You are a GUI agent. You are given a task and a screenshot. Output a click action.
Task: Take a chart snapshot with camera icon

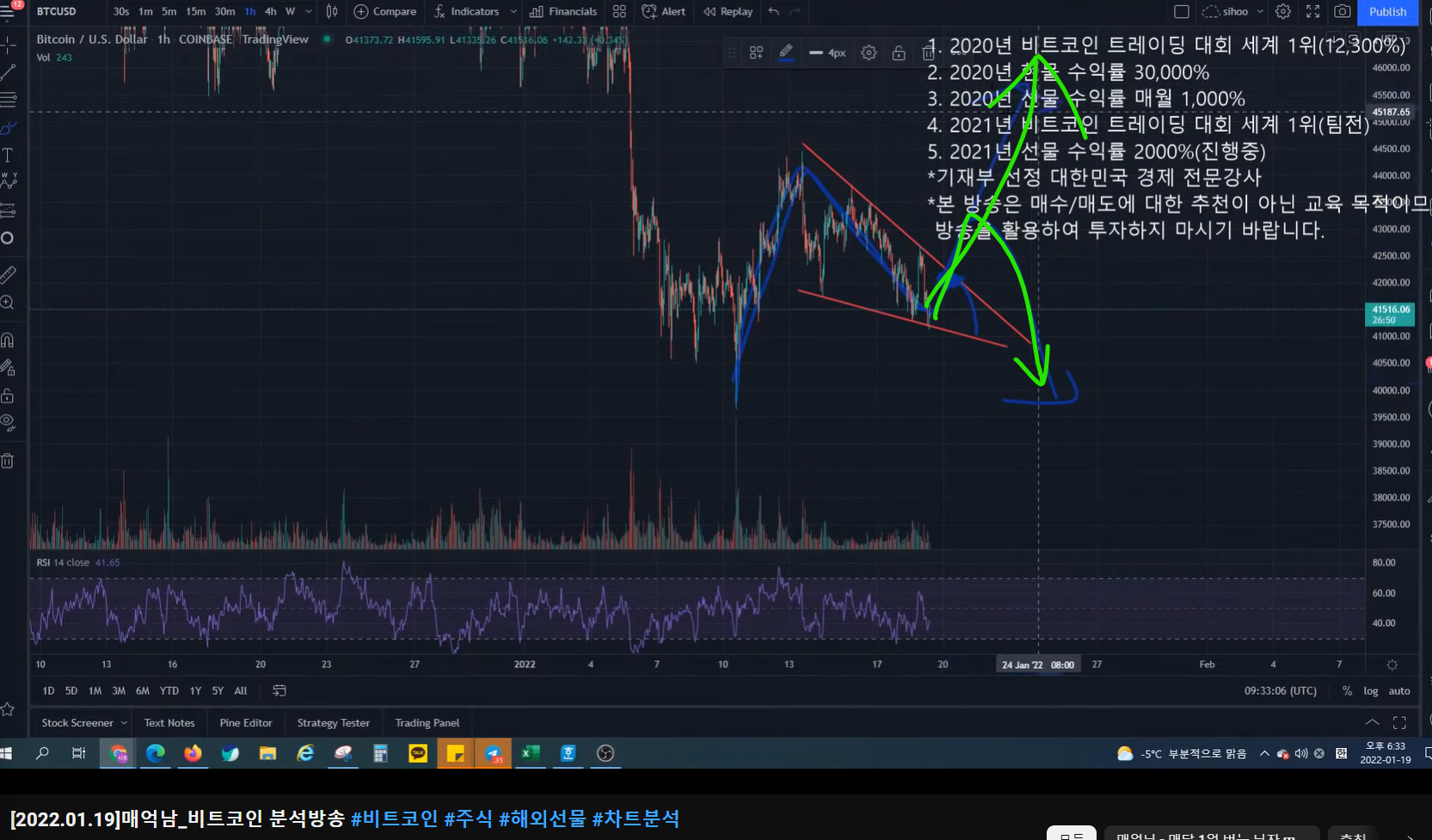coord(1342,11)
